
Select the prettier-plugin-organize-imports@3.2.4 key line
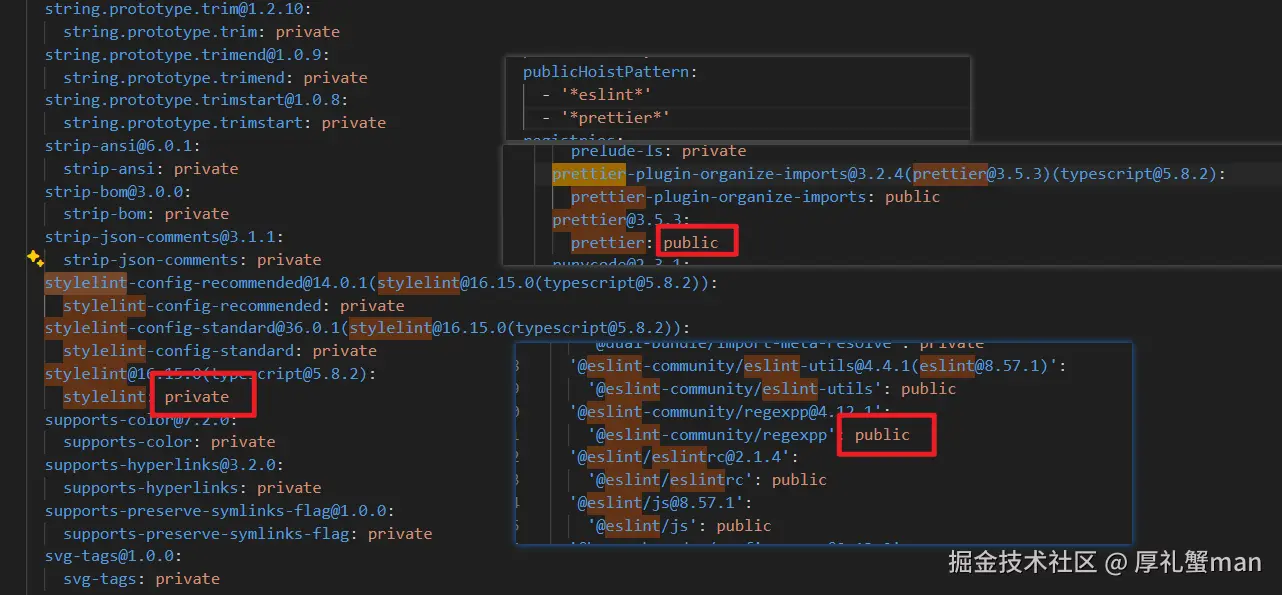coord(889,174)
